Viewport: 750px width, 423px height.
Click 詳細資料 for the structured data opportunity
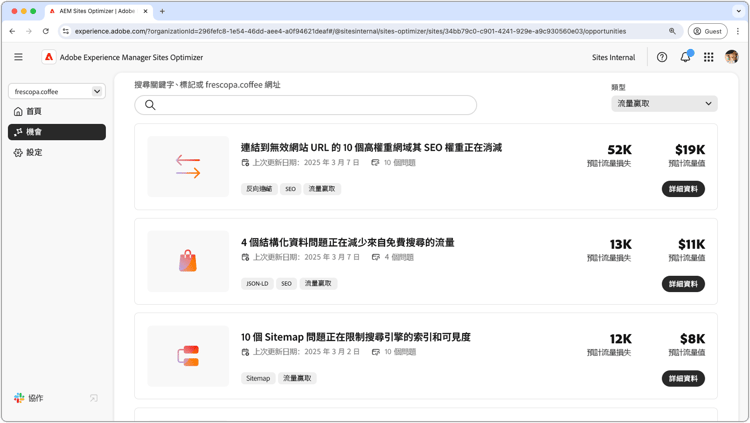point(683,284)
